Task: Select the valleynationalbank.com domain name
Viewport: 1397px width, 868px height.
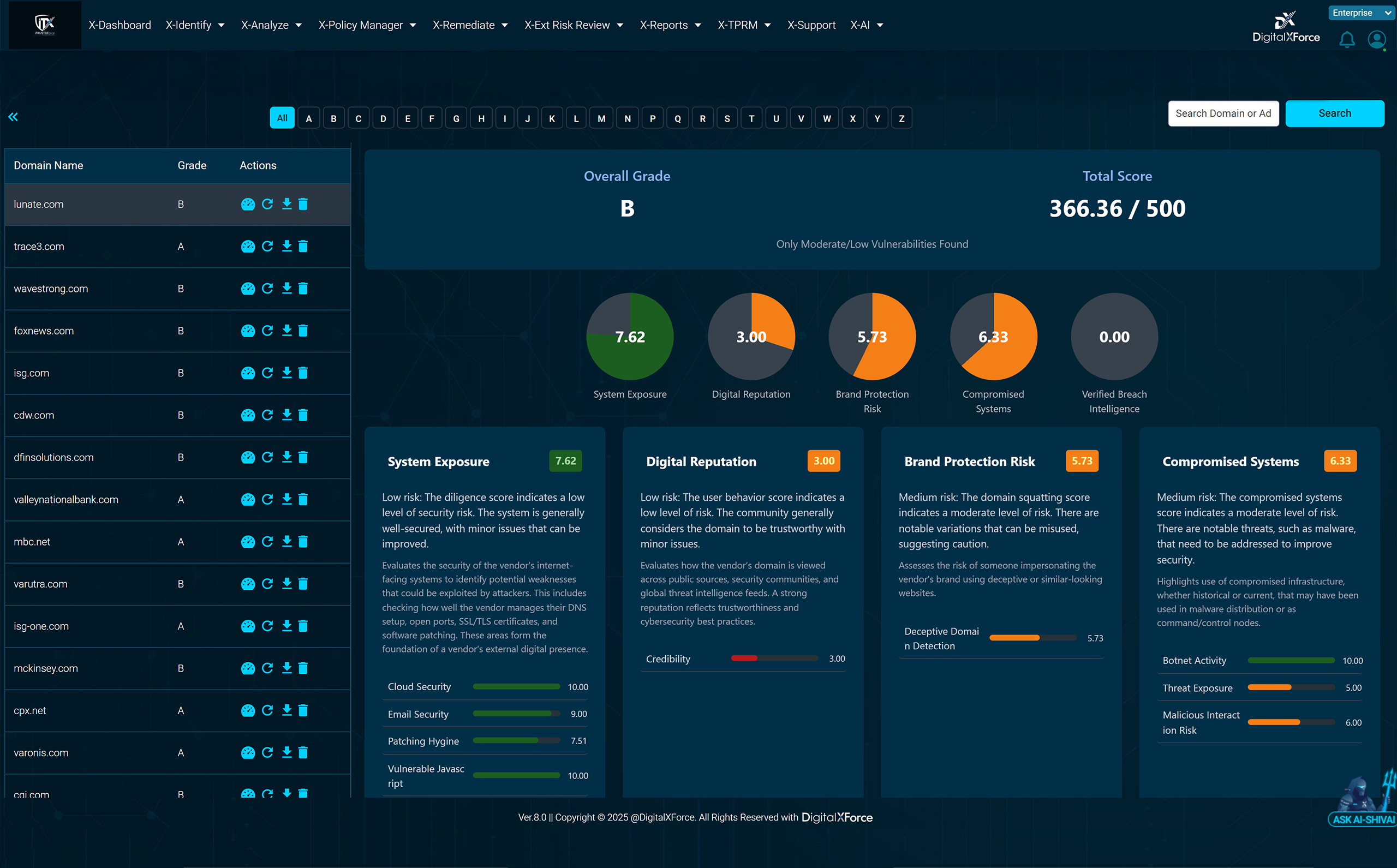Action: click(66, 499)
